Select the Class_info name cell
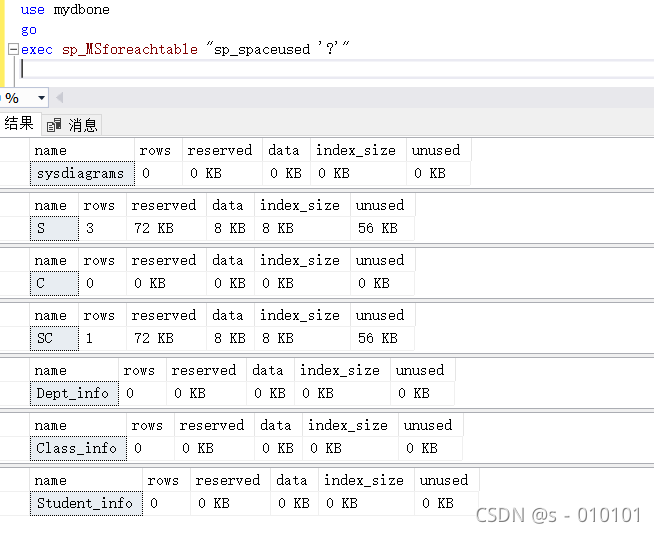The image size is (654, 533). coord(78,449)
